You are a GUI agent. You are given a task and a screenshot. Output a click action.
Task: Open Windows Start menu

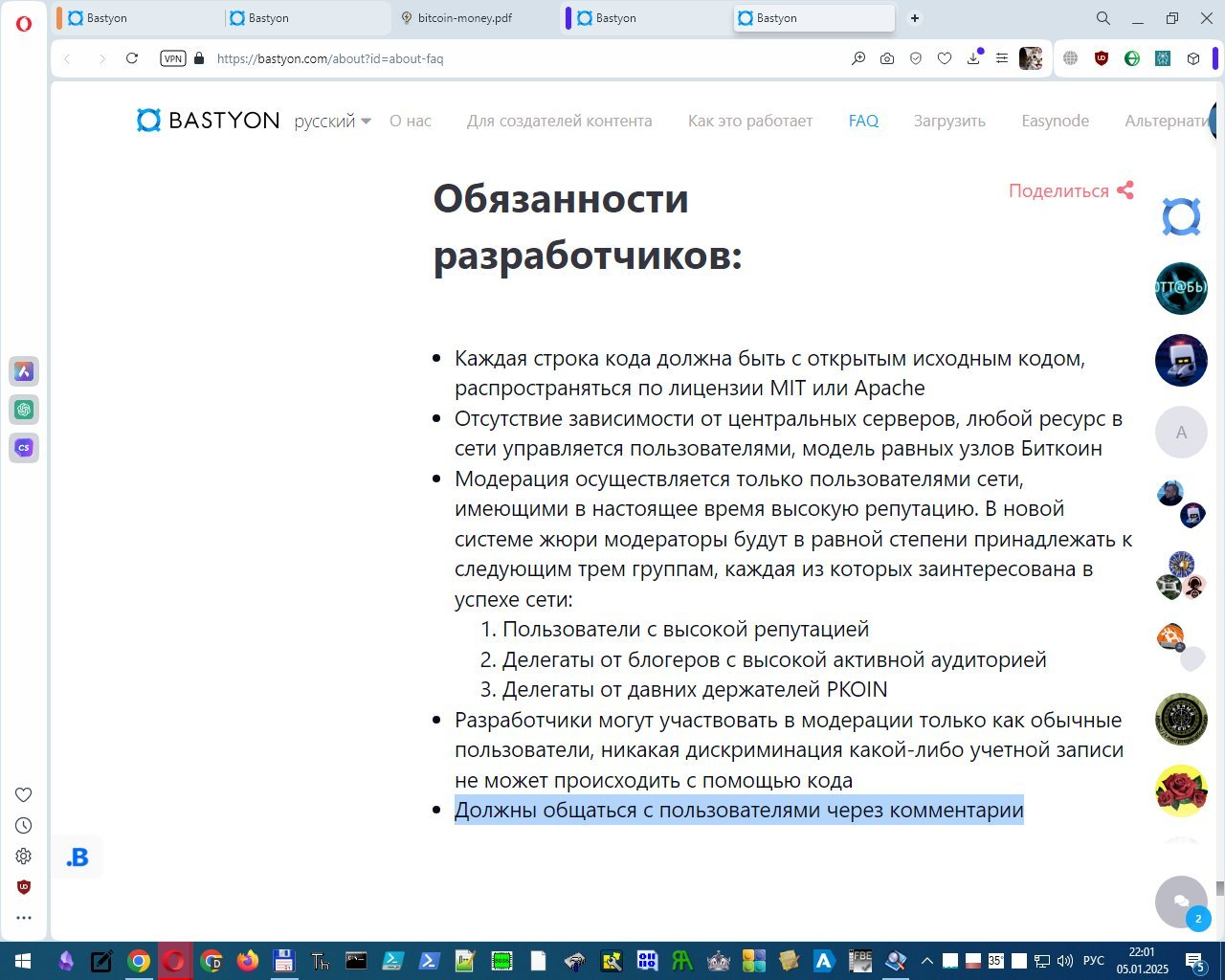[x=23, y=961]
